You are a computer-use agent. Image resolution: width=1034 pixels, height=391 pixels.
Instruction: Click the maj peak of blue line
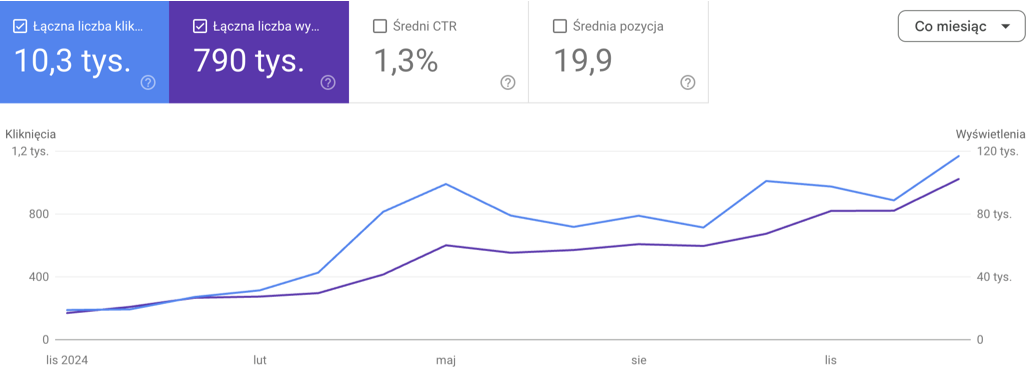(445, 184)
